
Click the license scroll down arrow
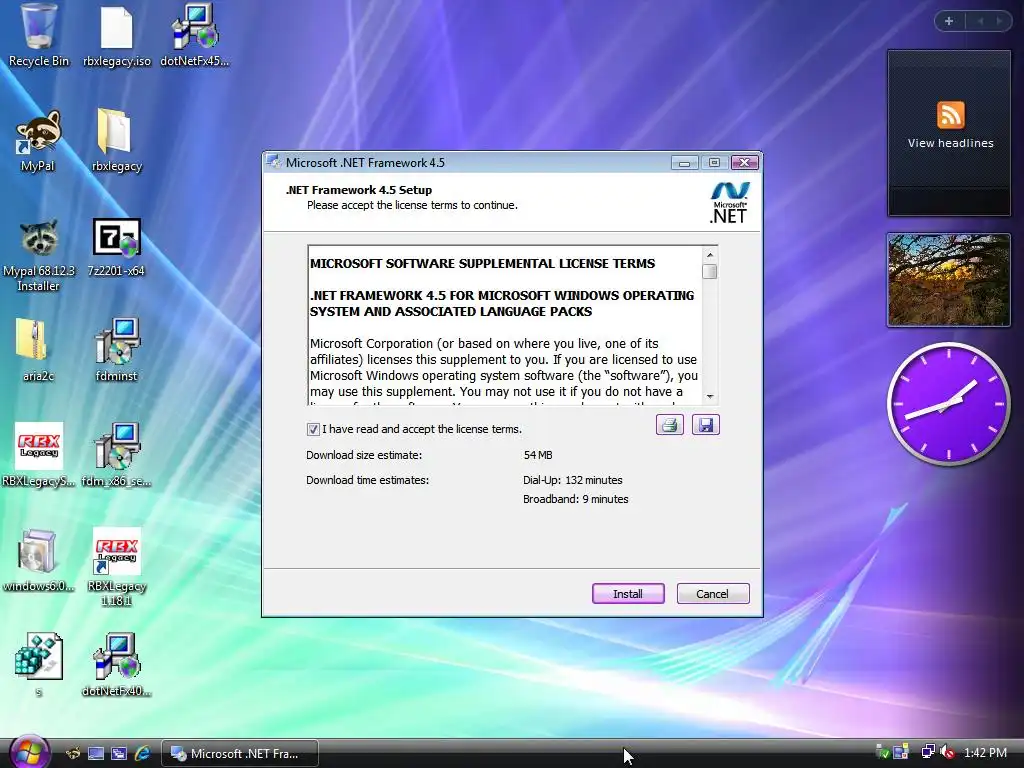[x=710, y=396]
